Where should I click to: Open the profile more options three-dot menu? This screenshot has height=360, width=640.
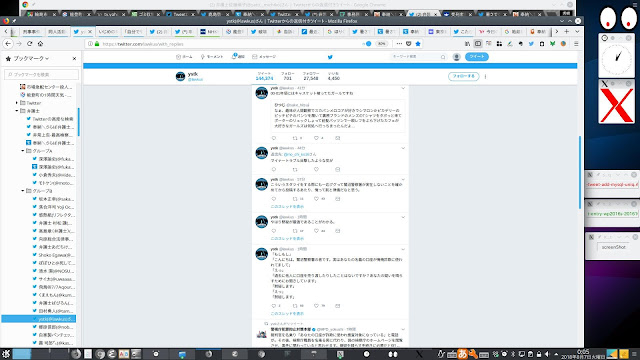point(485,76)
